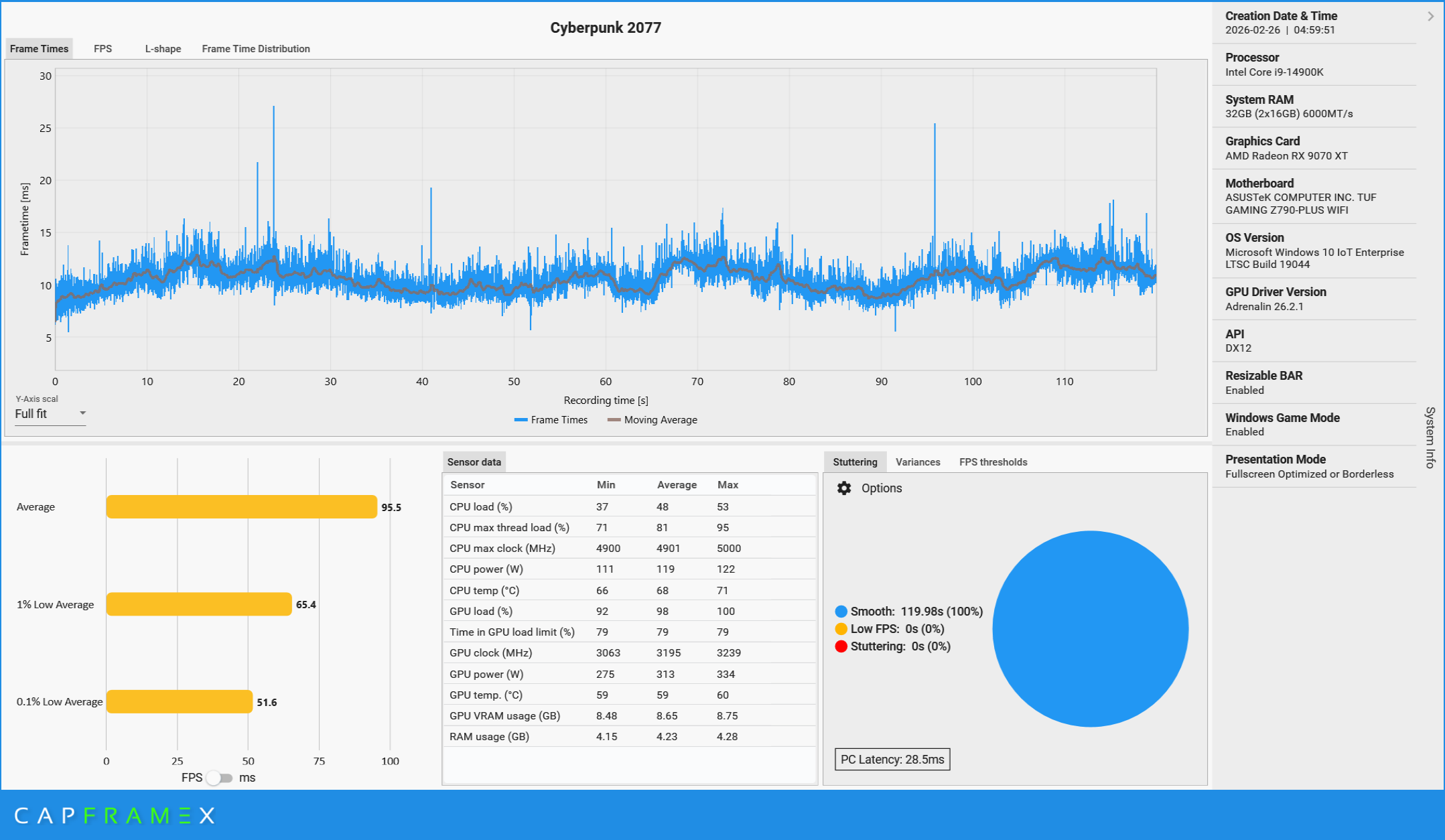Click the Options gear icon
The width and height of the screenshot is (1445, 840).
click(844, 488)
